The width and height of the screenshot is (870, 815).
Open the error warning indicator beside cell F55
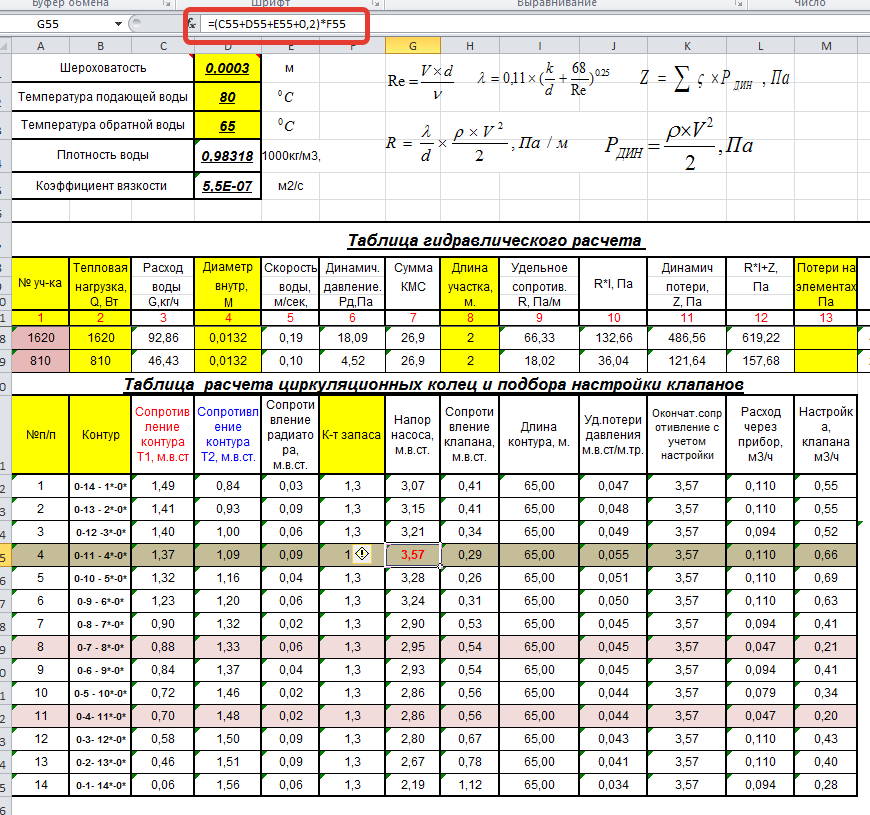point(362,554)
